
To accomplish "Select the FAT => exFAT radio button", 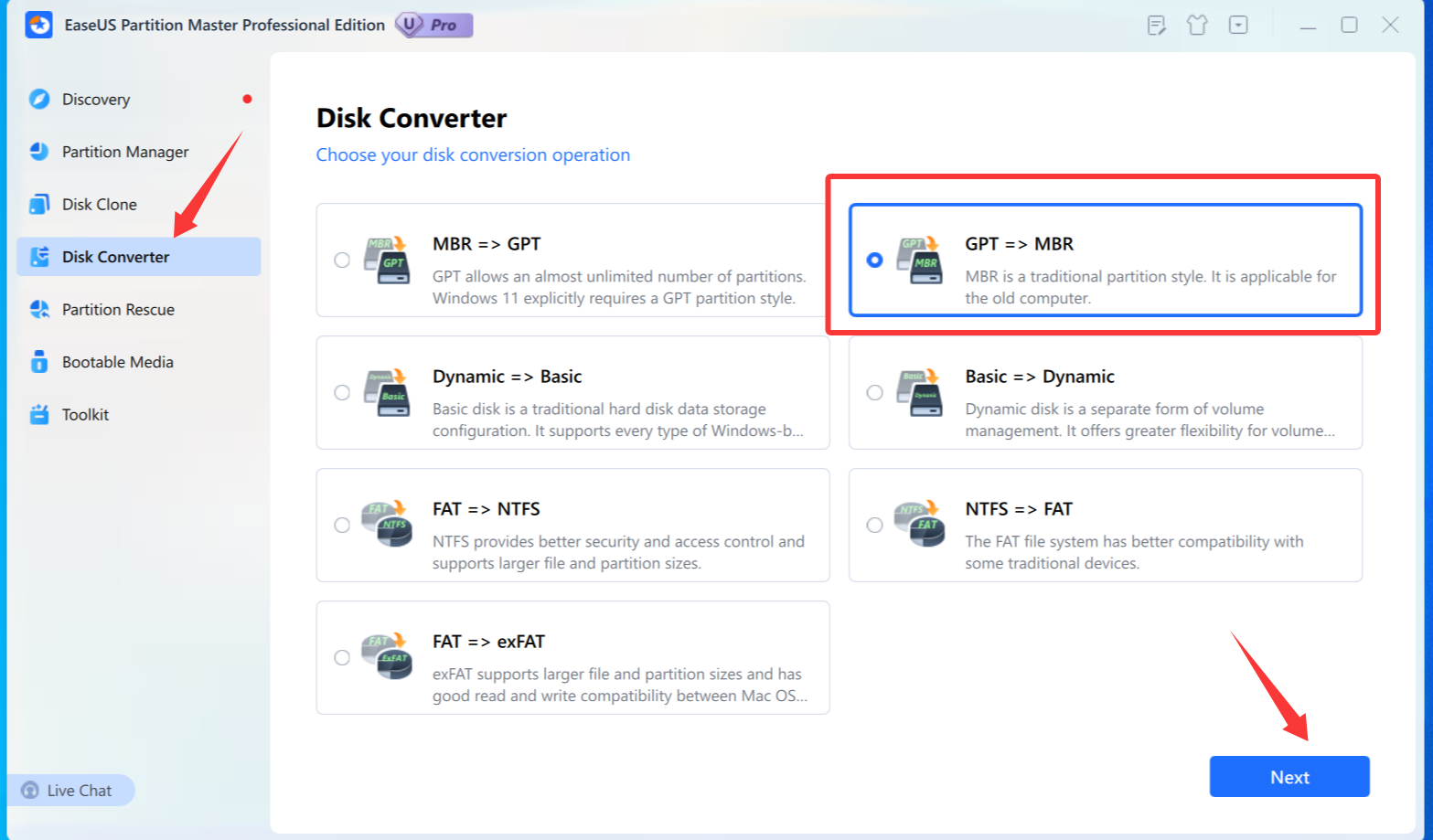I will 342,657.
